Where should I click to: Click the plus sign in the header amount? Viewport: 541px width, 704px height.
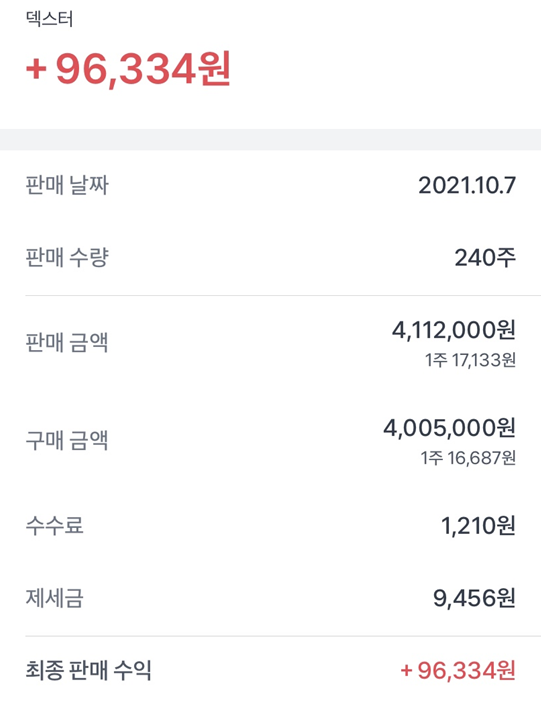pos(36,70)
